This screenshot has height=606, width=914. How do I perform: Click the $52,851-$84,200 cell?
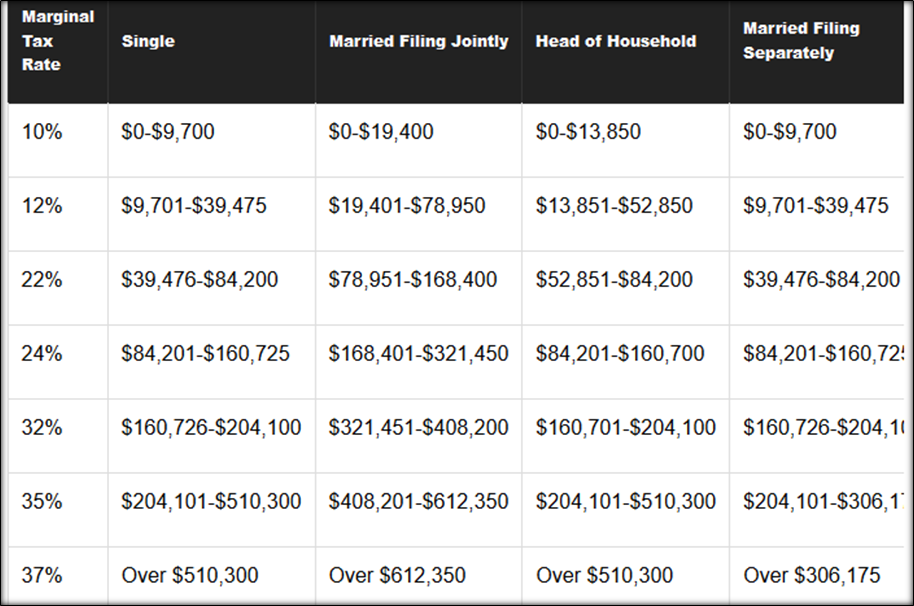tap(614, 280)
